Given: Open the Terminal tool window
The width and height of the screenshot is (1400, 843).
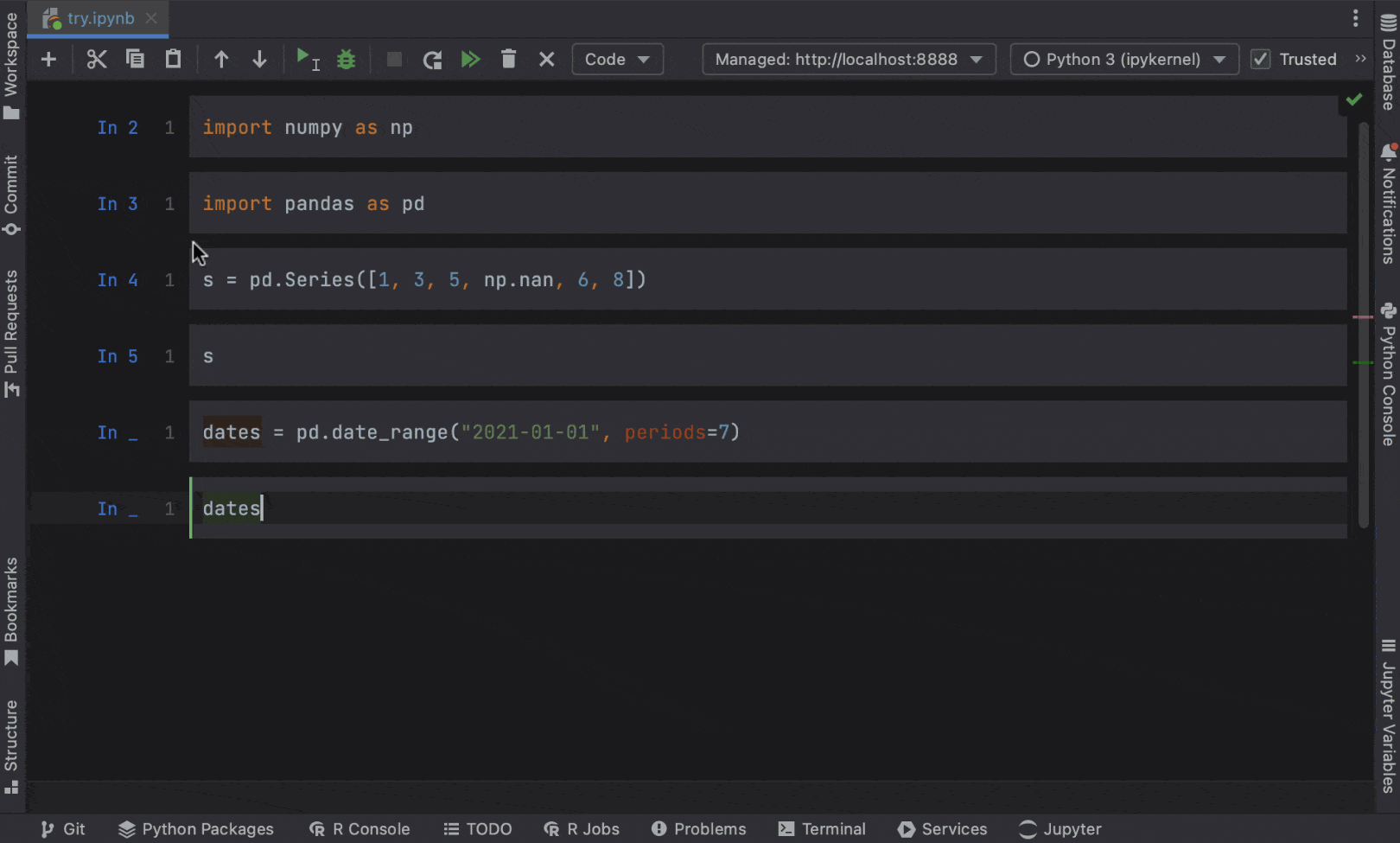Looking at the screenshot, I should (x=821, y=828).
